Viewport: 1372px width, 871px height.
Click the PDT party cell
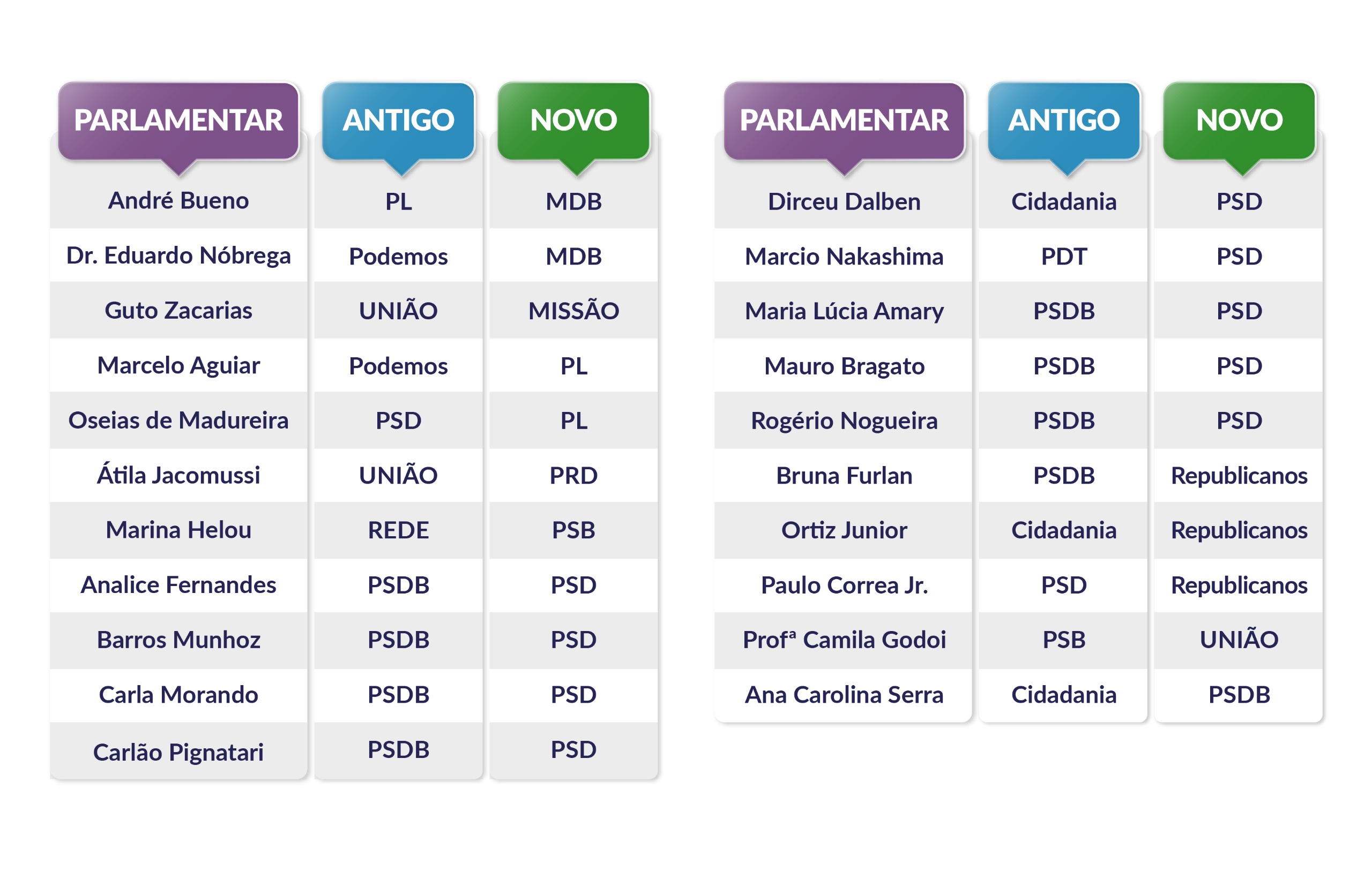[x=1063, y=257]
